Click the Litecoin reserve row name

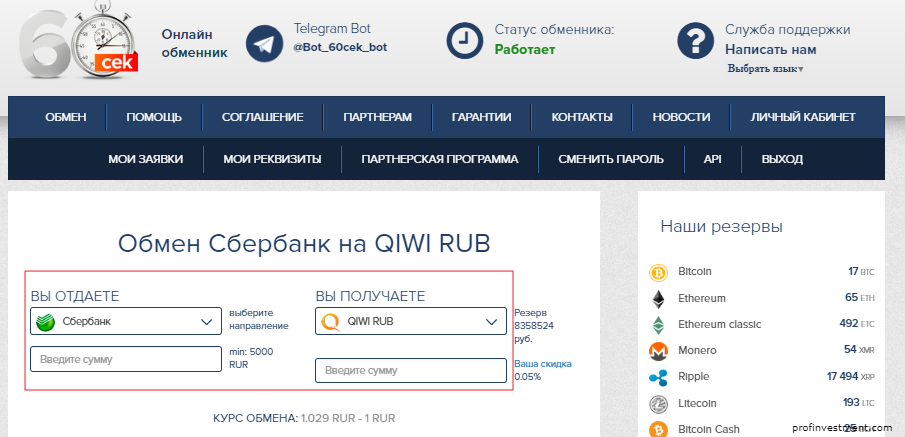[x=697, y=403]
